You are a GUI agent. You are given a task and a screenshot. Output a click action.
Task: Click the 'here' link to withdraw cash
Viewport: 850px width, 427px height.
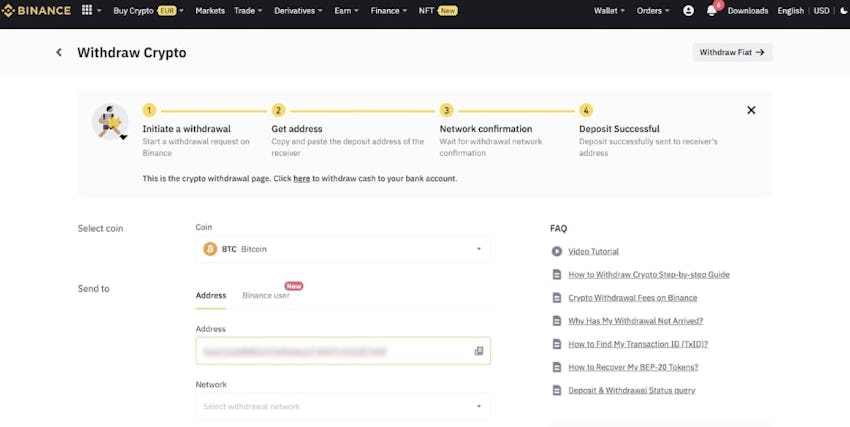(301, 178)
